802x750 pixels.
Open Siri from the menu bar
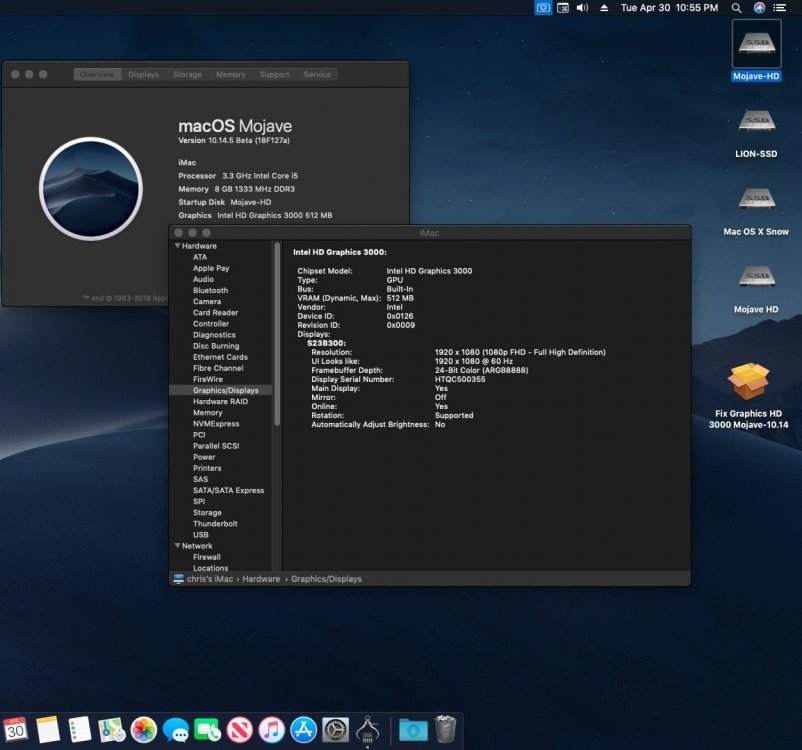tap(760, 8)
